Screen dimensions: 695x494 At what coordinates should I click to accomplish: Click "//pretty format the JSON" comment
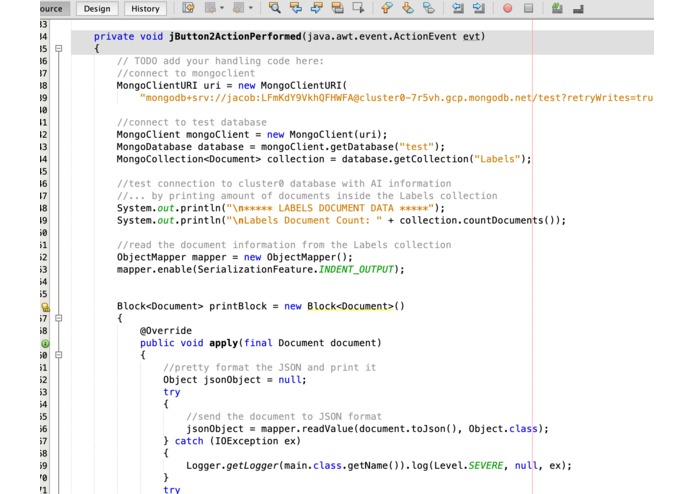click(269, 367)
